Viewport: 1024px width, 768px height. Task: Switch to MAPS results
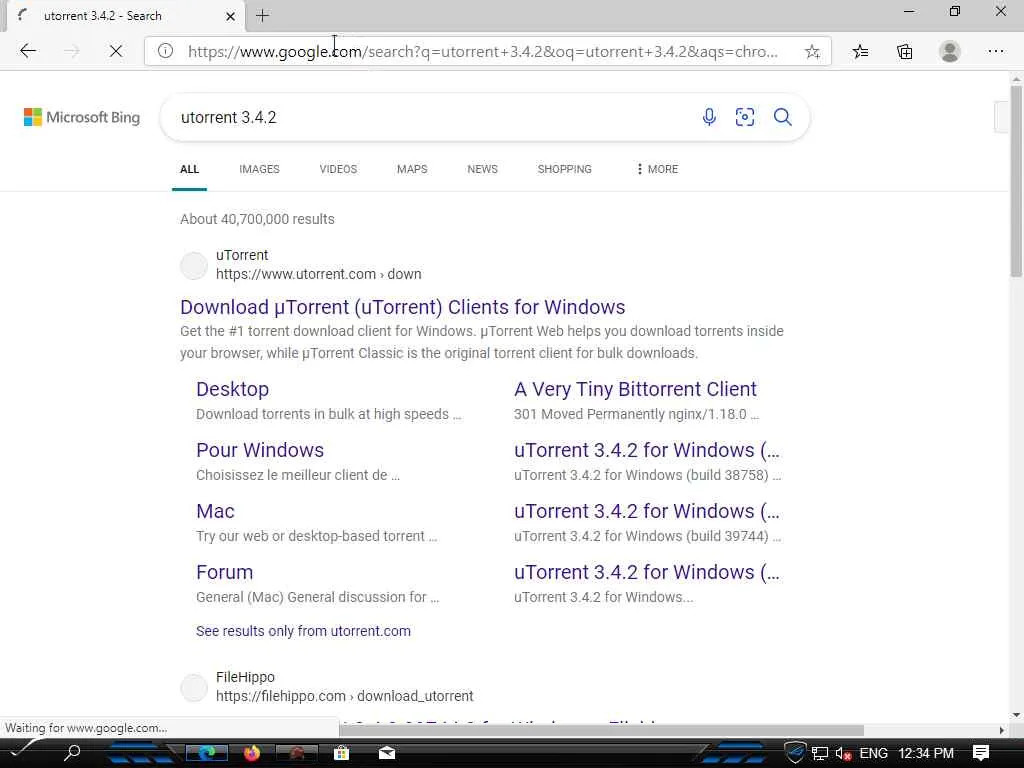(412, 169)
